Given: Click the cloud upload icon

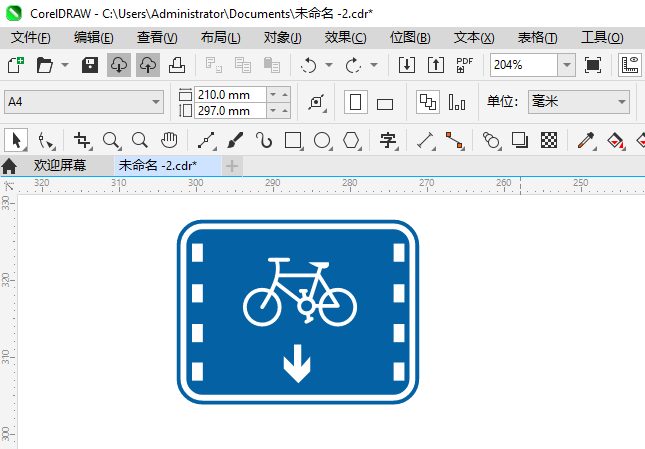Looking at the screenshot, I should pyautogui.click(x=148, y=65).
